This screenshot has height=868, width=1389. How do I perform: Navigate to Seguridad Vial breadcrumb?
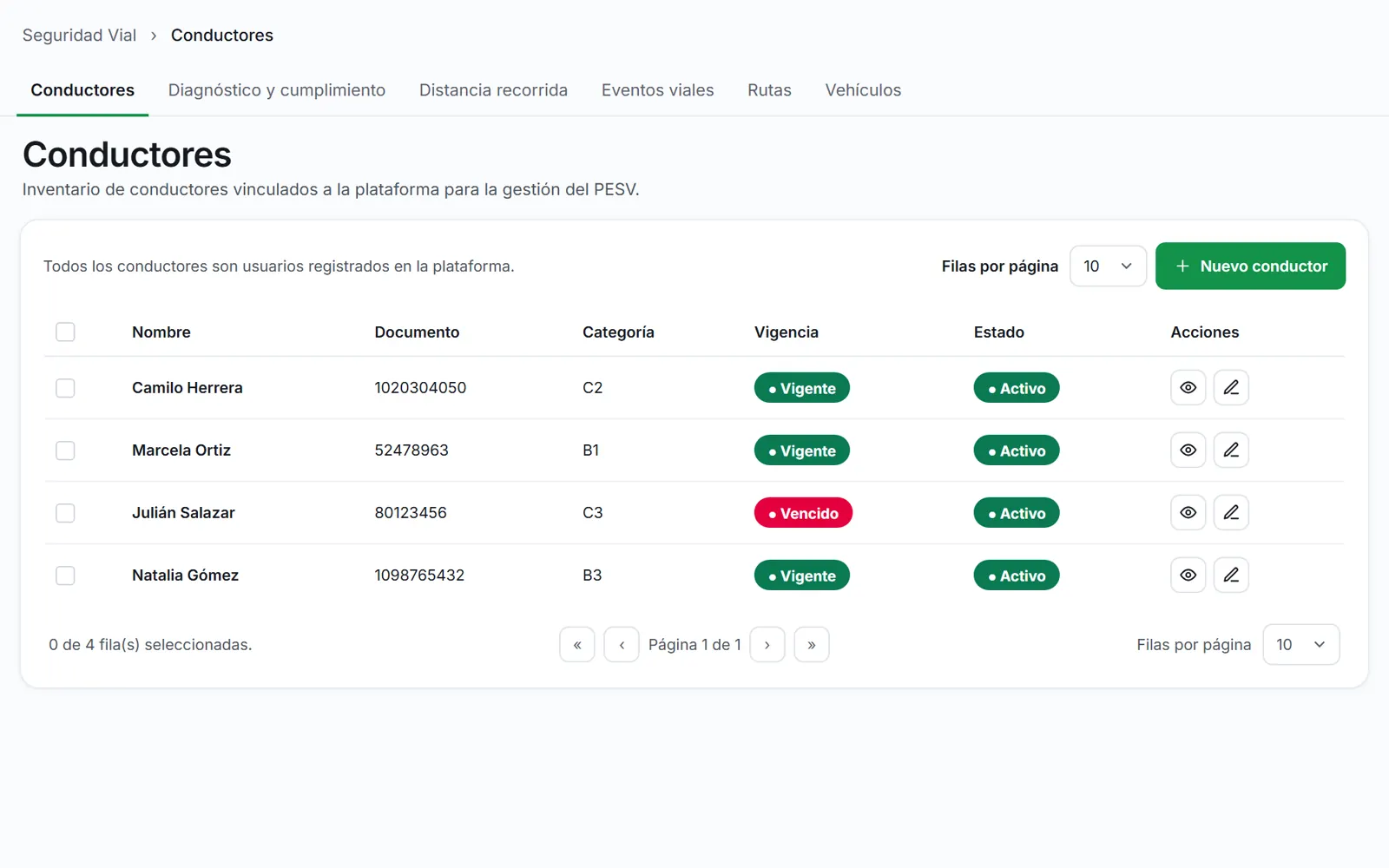coord(79,36)
